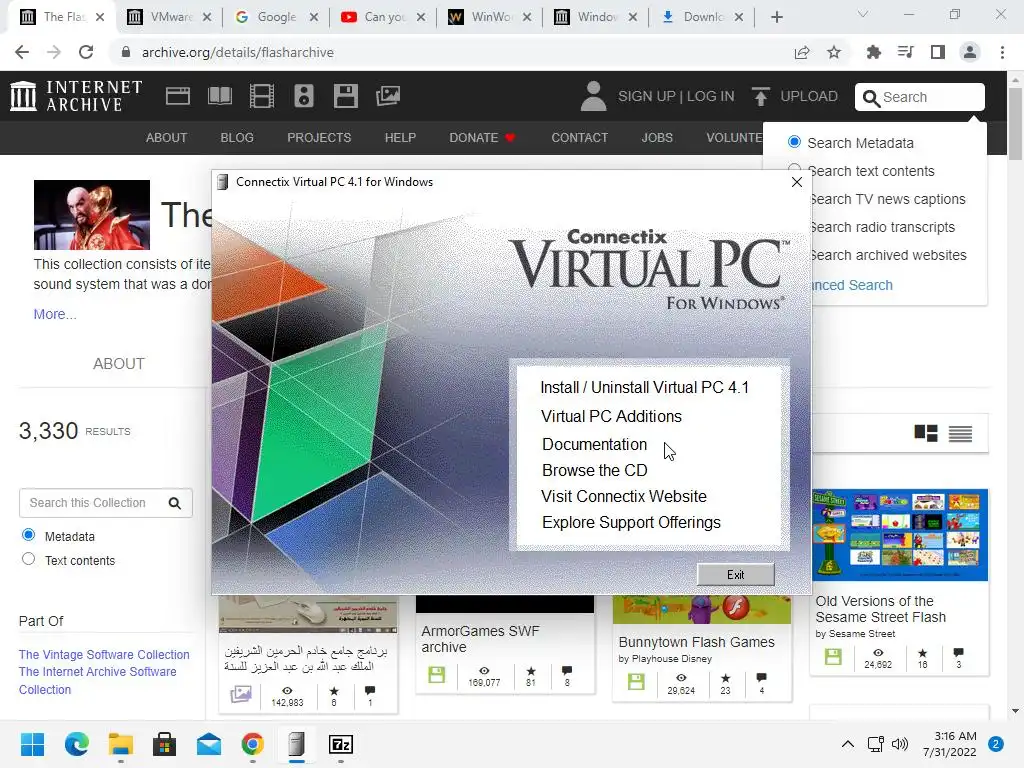Open the DONATE menu item
This screenshot has width=1024, height=768.
click(482, 138)
